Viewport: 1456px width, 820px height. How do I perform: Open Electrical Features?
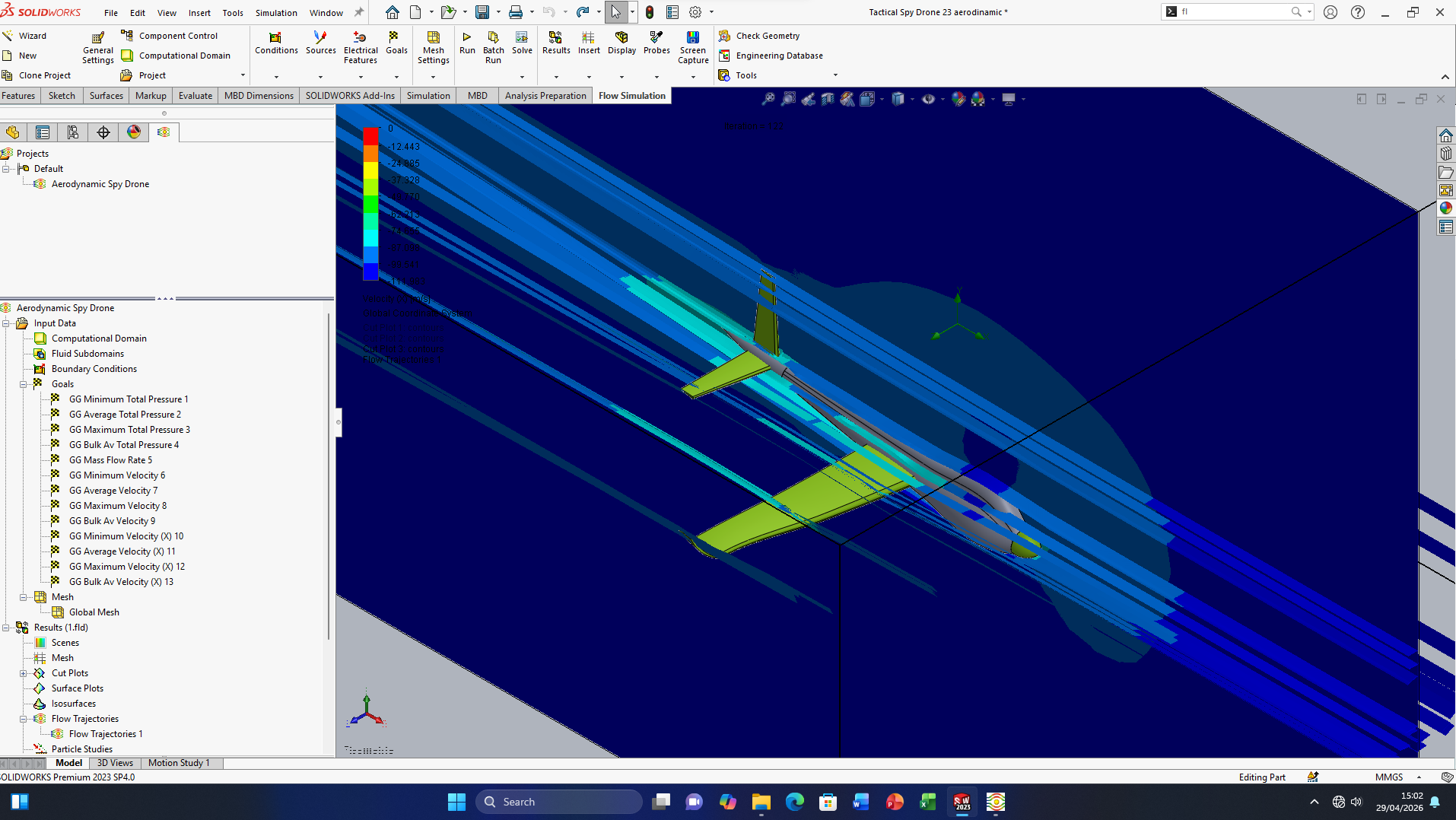click(x=361, y=47)
